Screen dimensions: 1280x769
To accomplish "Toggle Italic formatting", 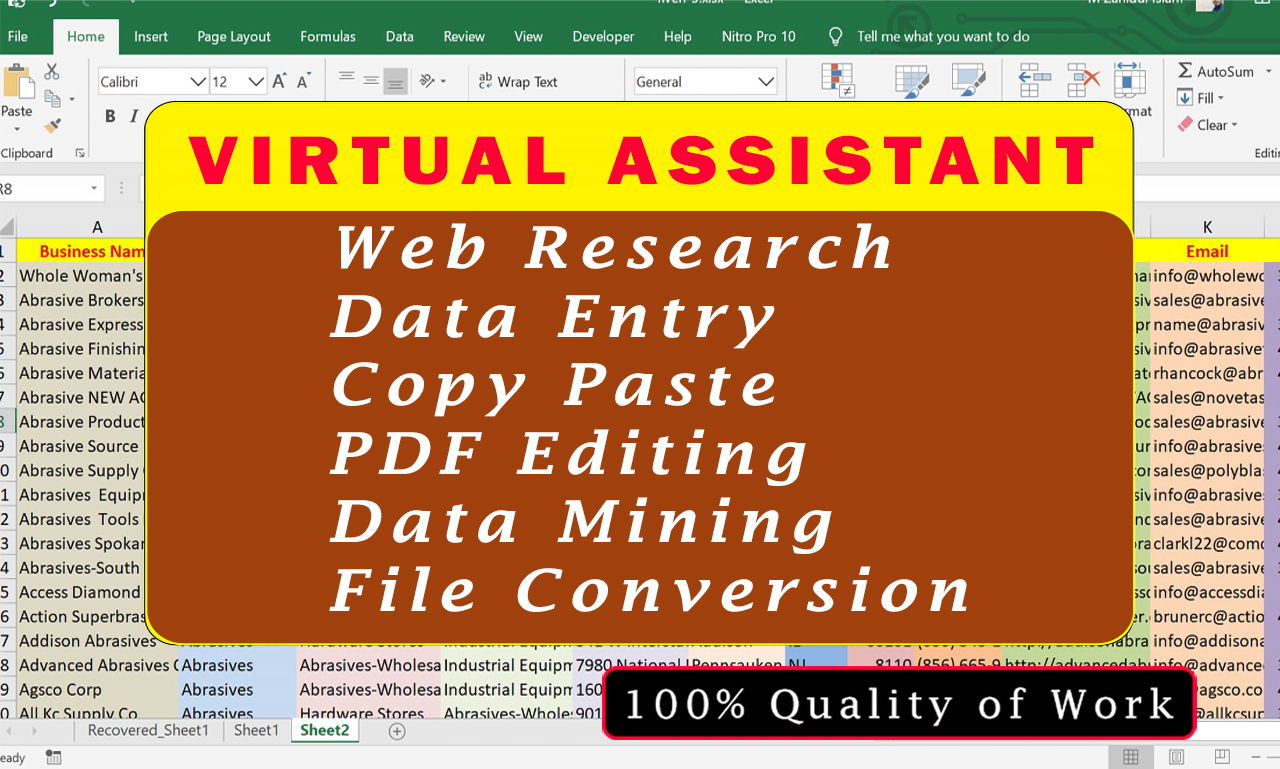I will coord(134,116).
